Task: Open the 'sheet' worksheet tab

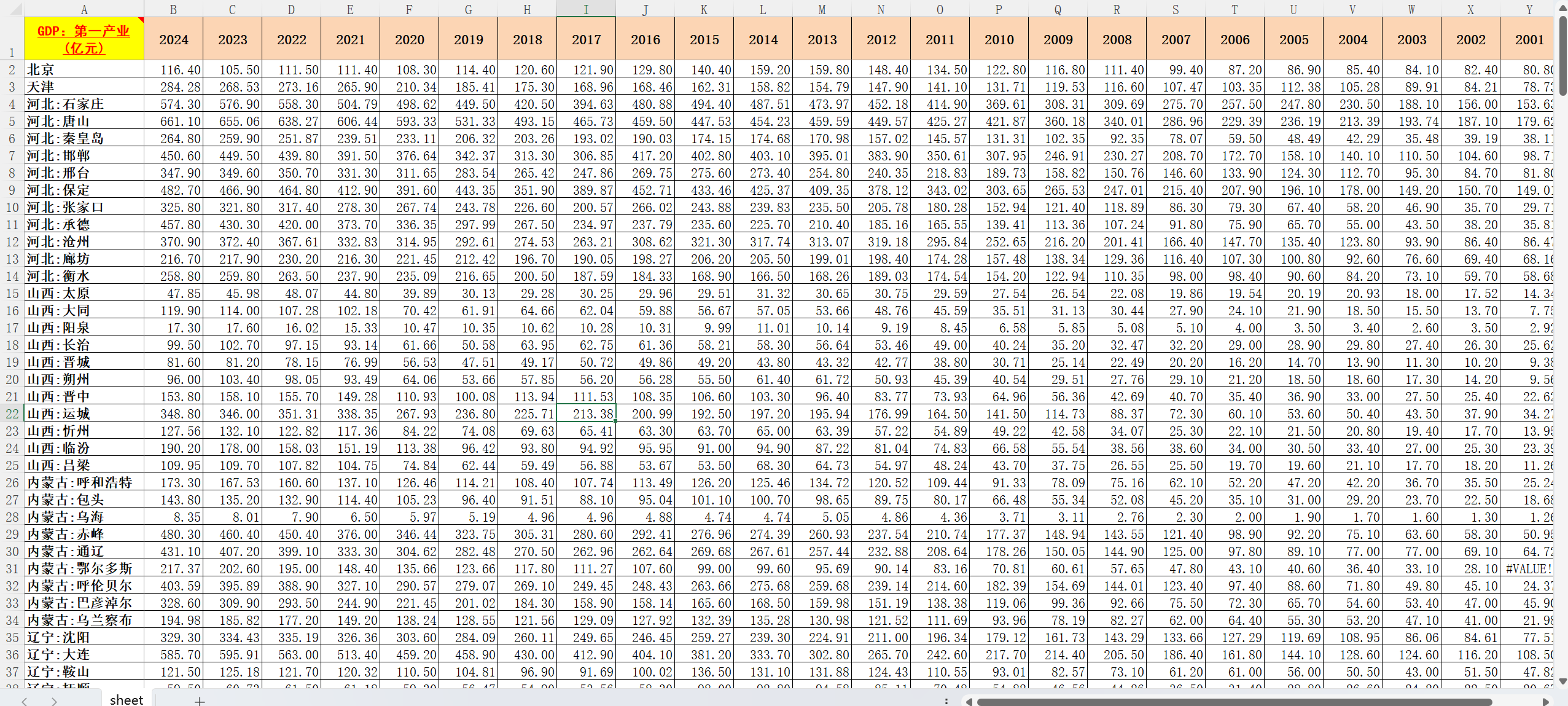Action: pyautogui.click(x=126, y=700)
